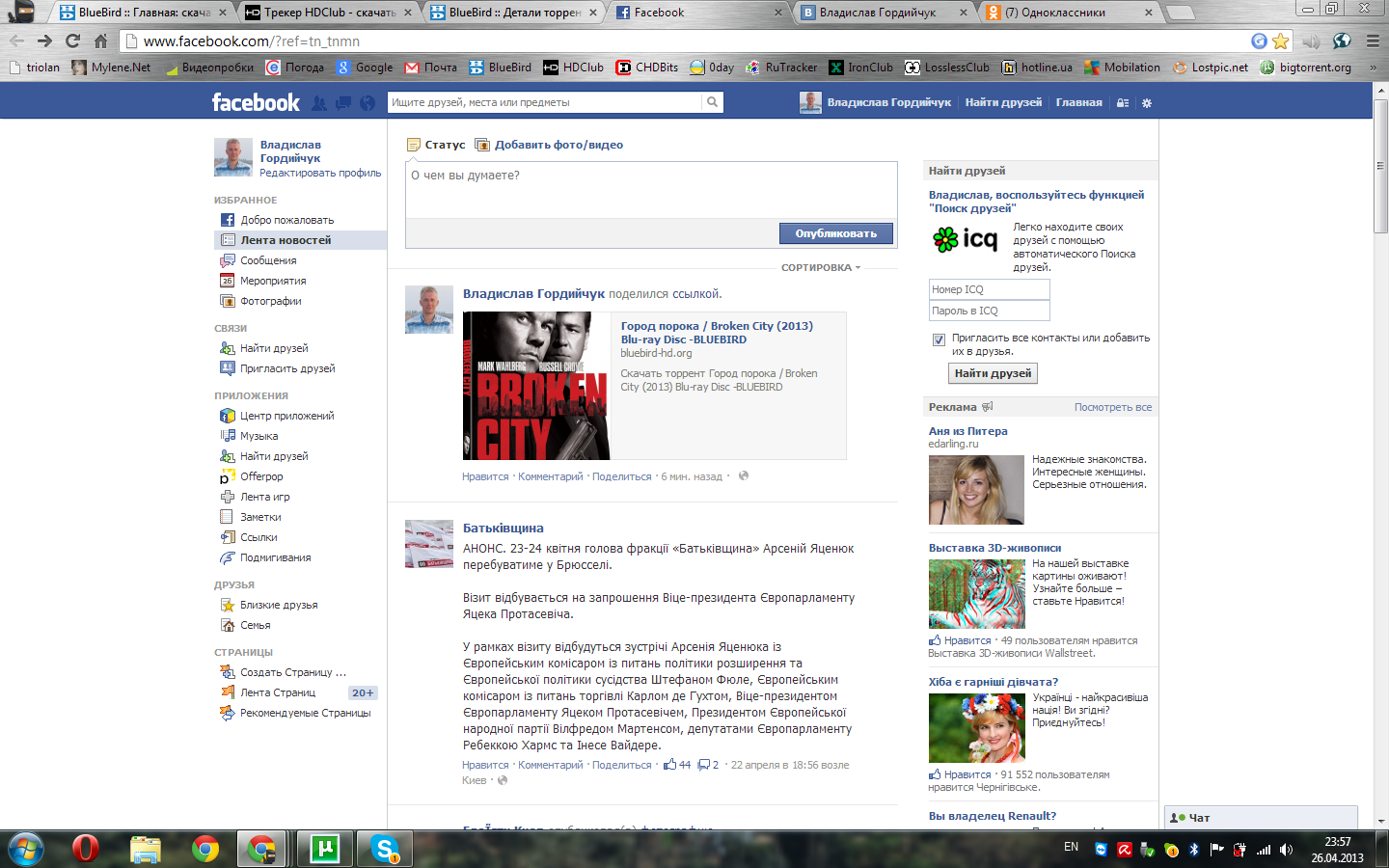Select the Статус composer tab
1389x868 pixels.
tap(436, 145)
